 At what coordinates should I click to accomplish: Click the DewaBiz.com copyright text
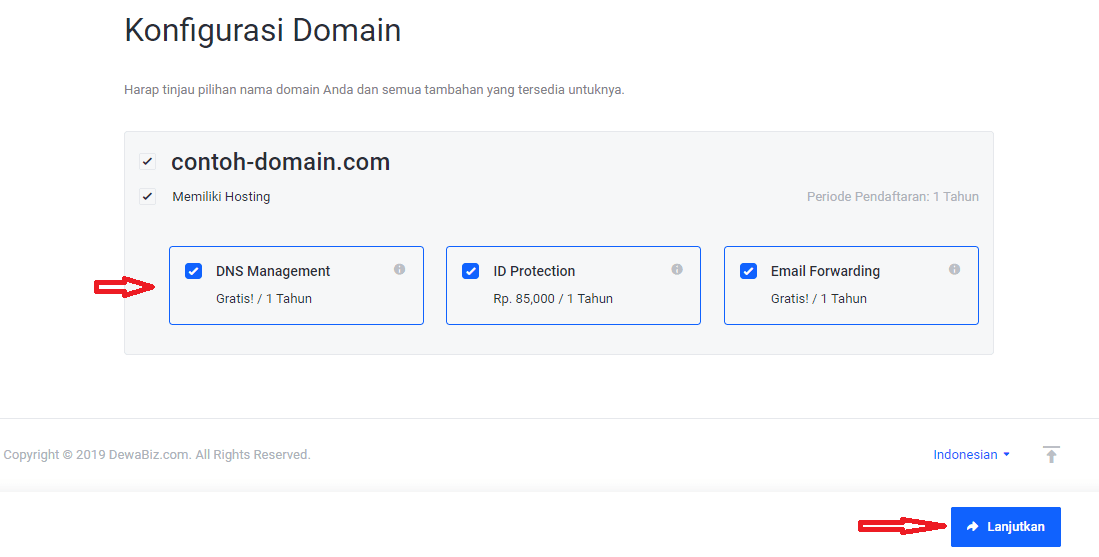coord(157,455)
